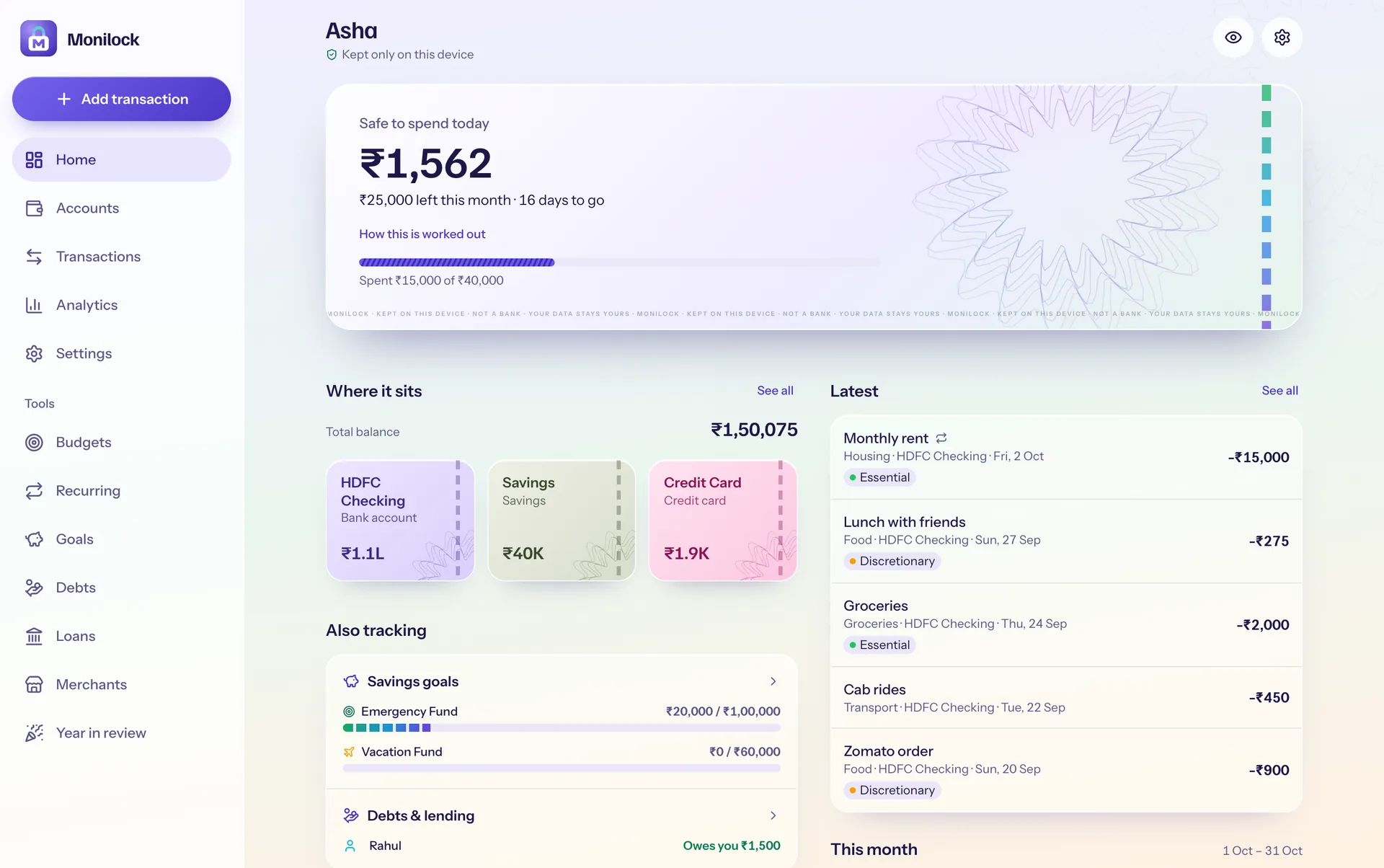Open the HDFC Checking account card

(400, 521)
